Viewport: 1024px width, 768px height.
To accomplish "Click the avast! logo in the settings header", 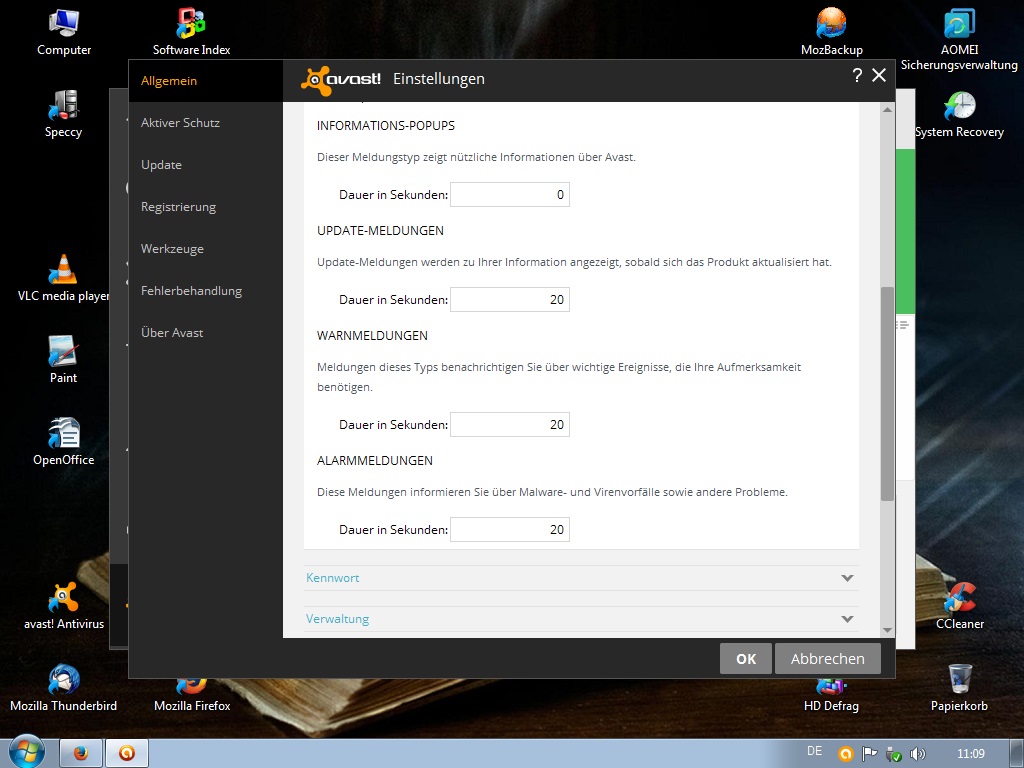I will point(340,80).
